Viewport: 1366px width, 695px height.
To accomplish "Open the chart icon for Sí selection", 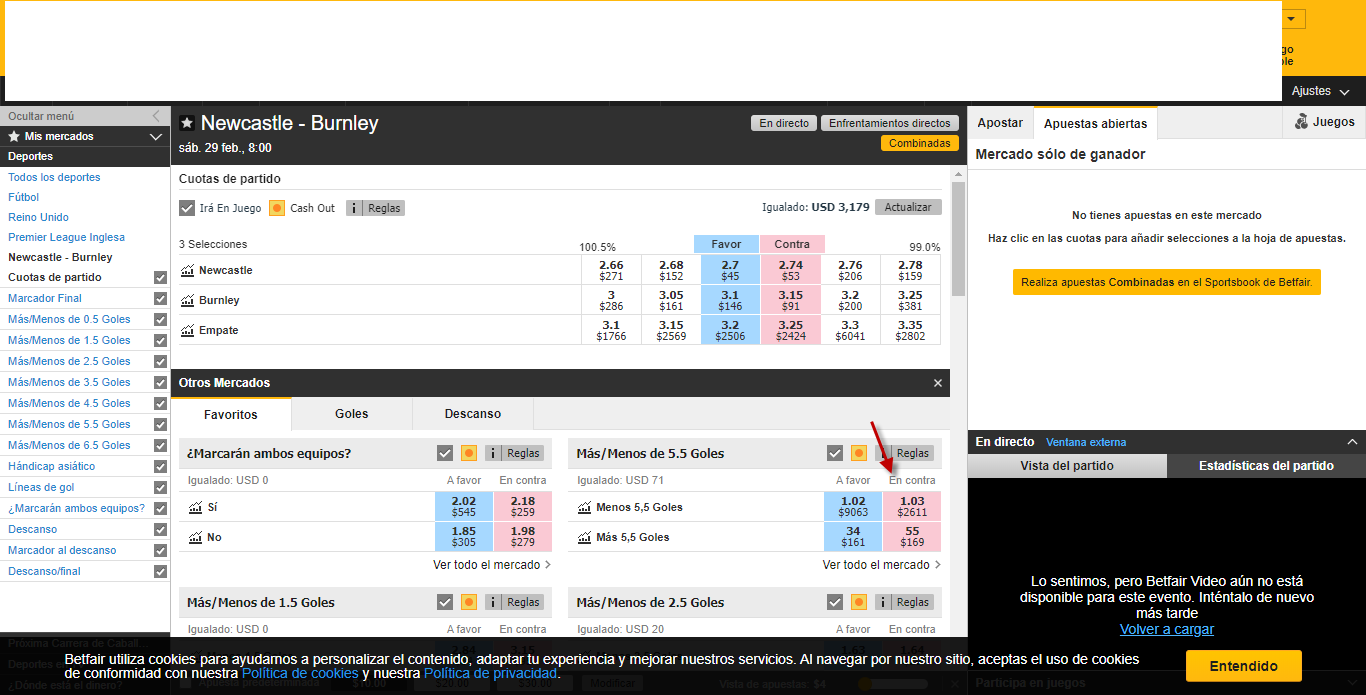I will 195,507.
